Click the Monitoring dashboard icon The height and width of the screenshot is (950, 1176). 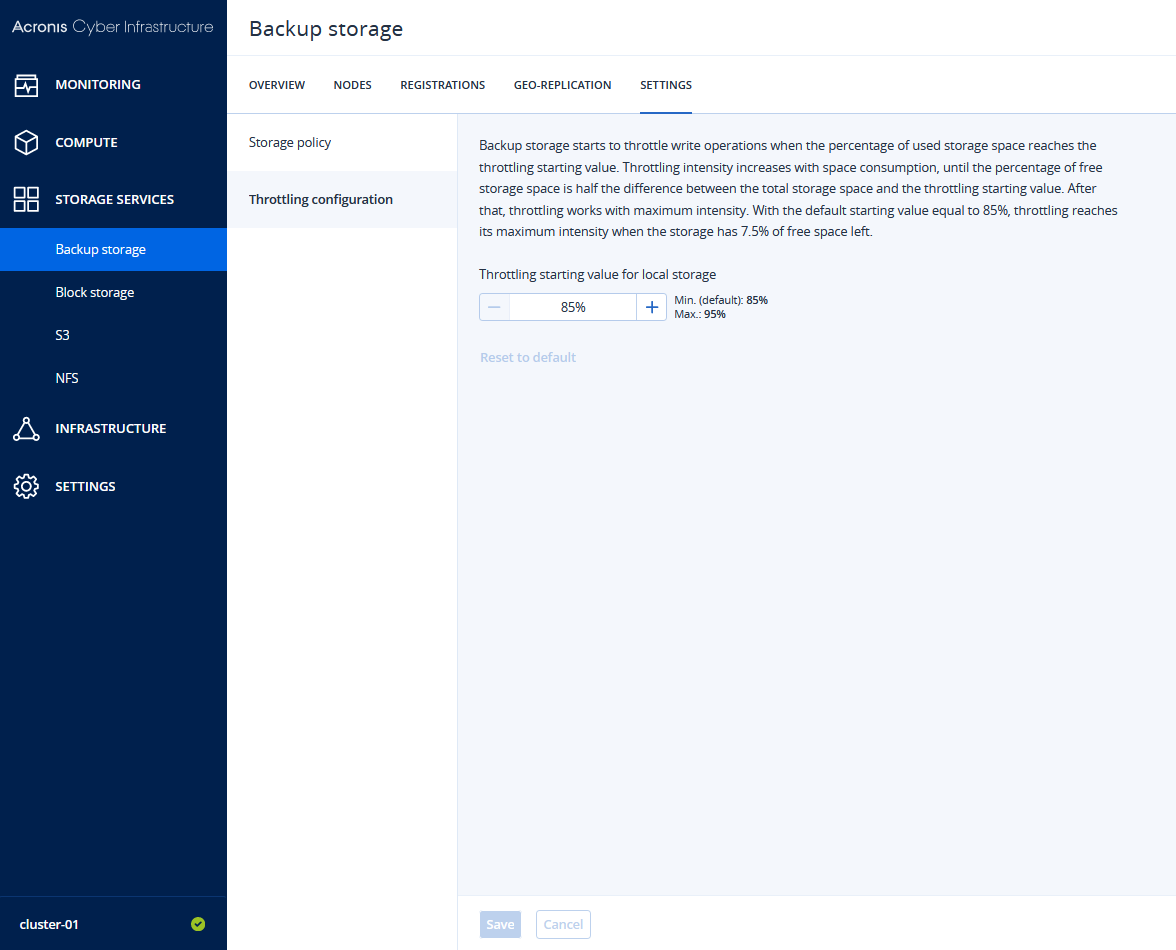click(x=27, y=85)
